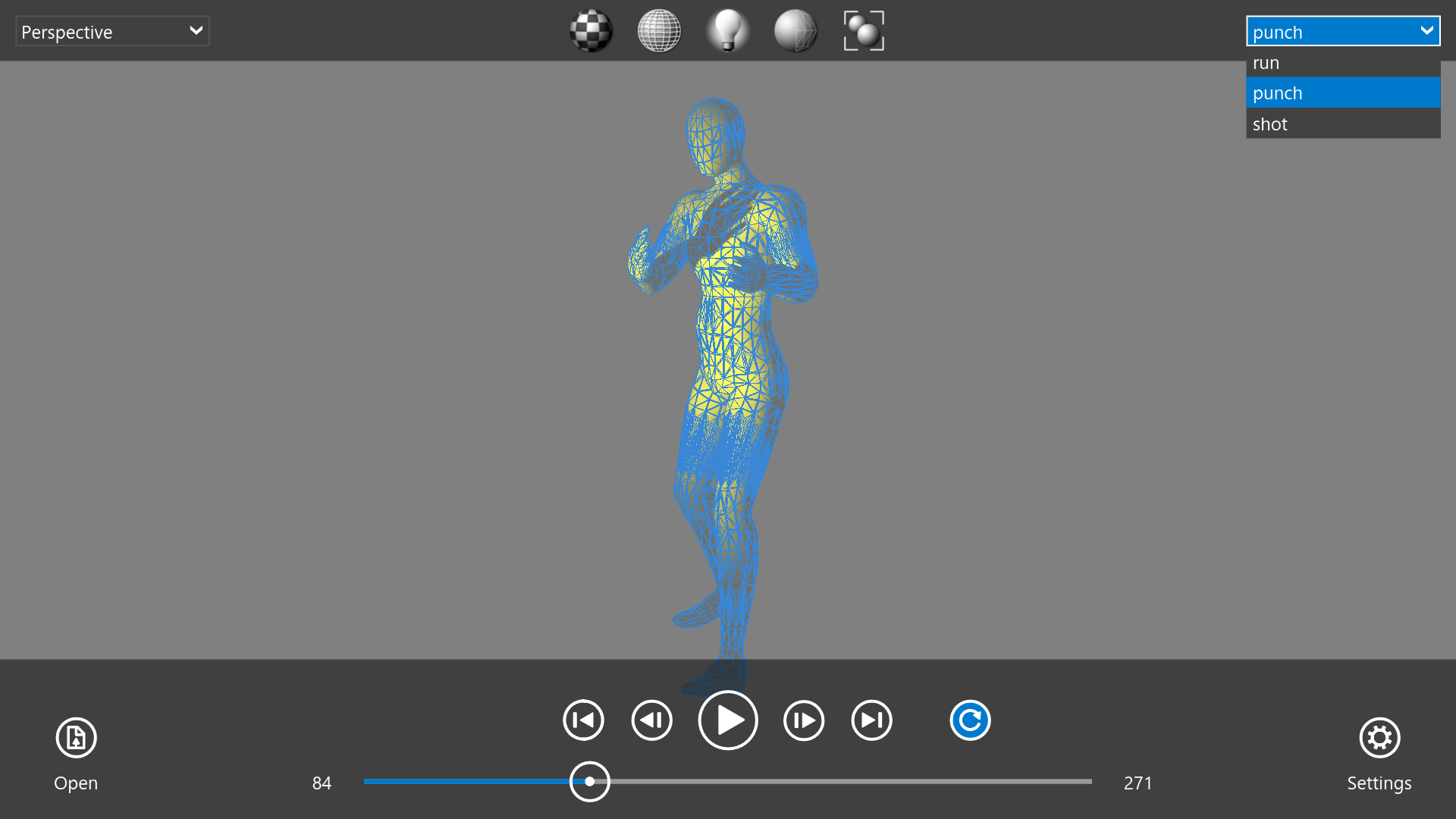Jump to first frame button
Image resolution: width=1456 pixels, height=819 pixels.
[583, 720]
